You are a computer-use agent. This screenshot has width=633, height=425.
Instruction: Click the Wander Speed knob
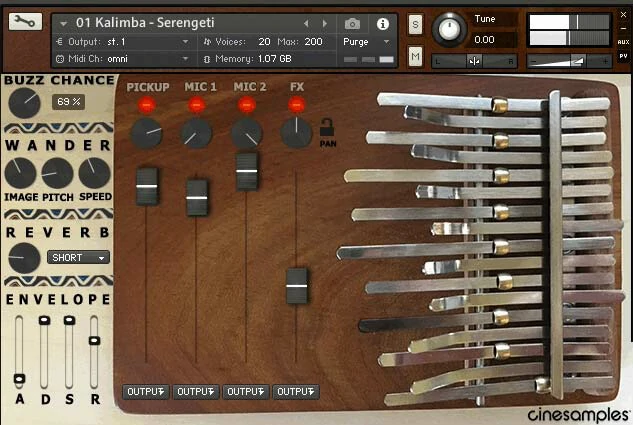(x=94, y=173)
